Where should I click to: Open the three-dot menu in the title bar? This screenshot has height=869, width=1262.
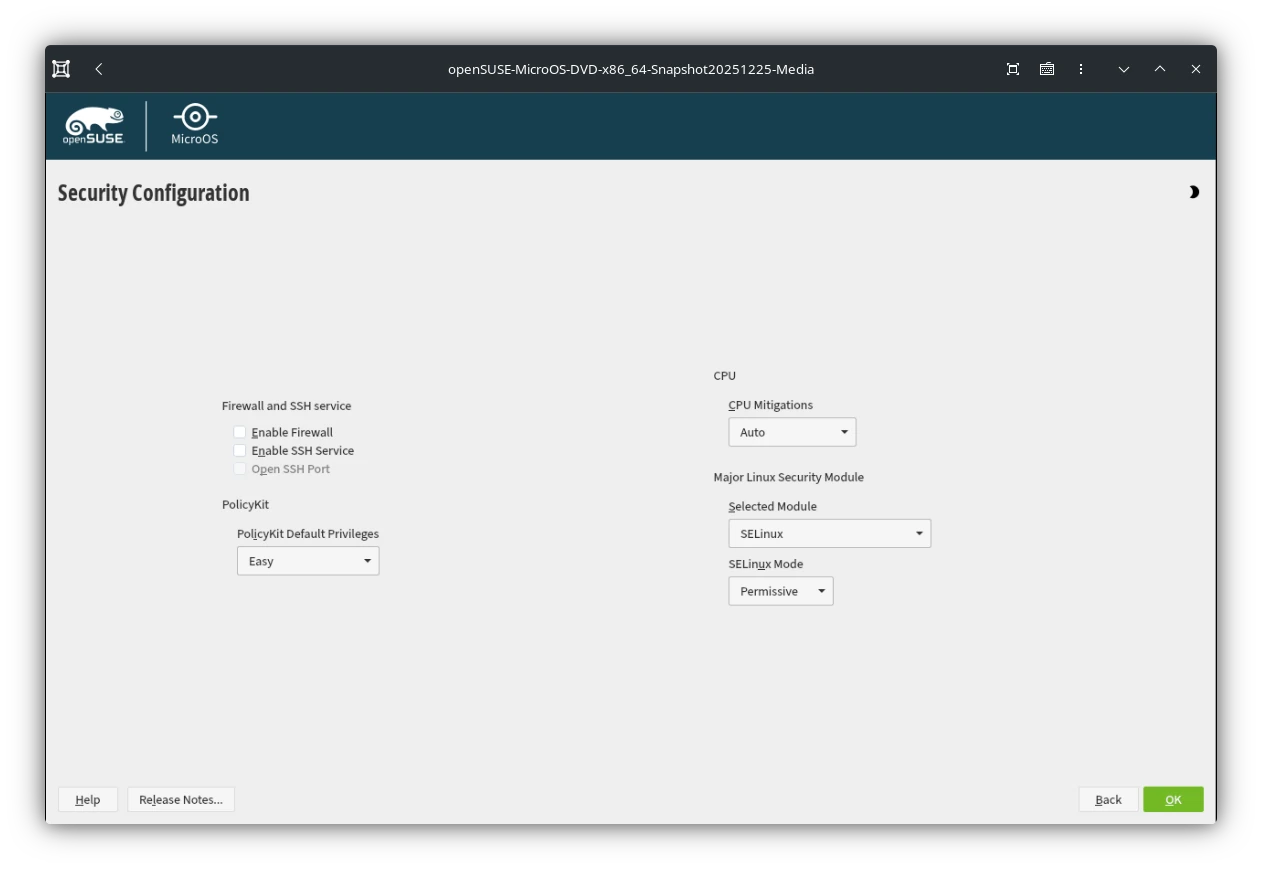1080,68
